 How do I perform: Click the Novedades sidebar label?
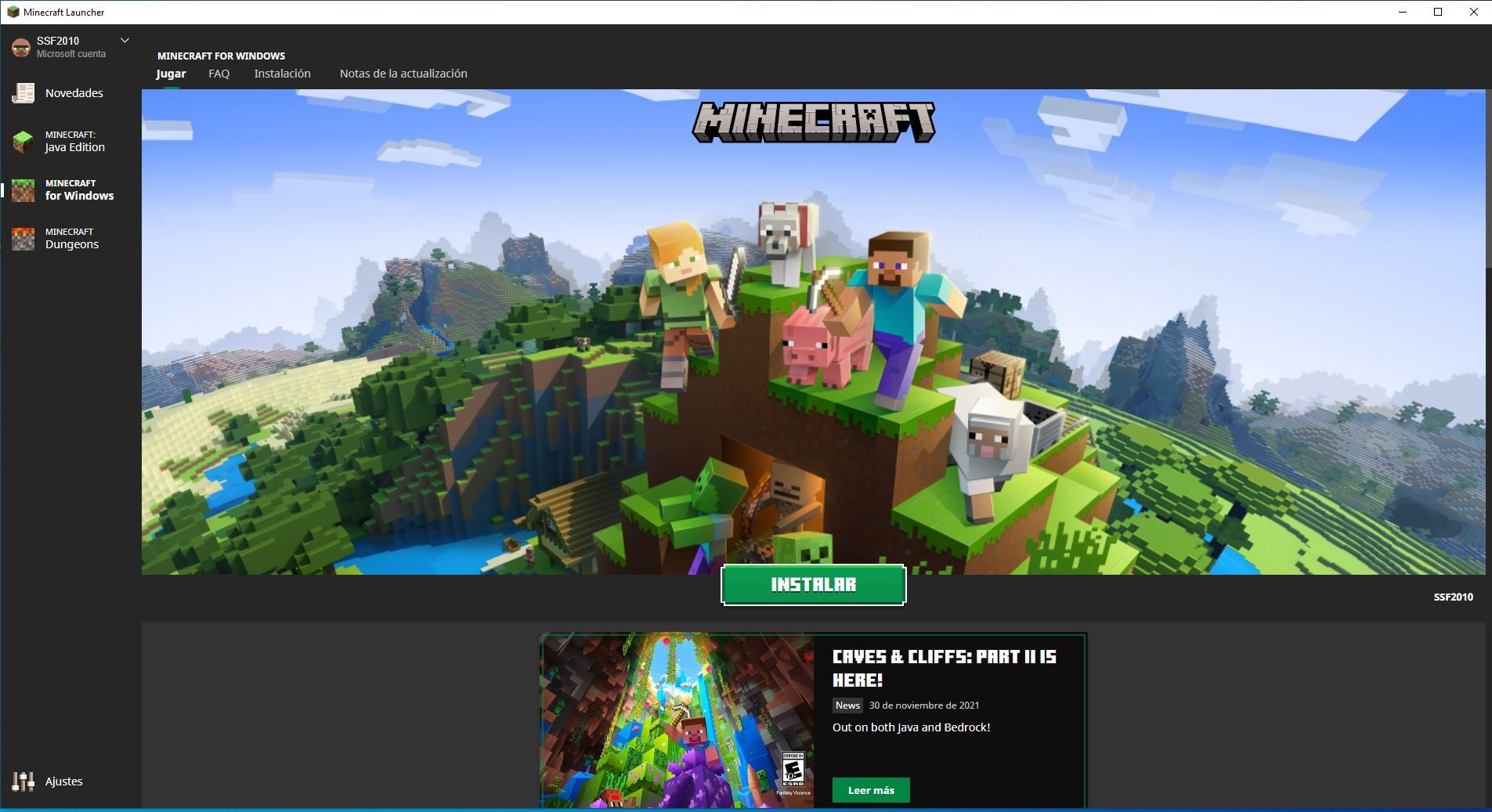click(74, 93)
